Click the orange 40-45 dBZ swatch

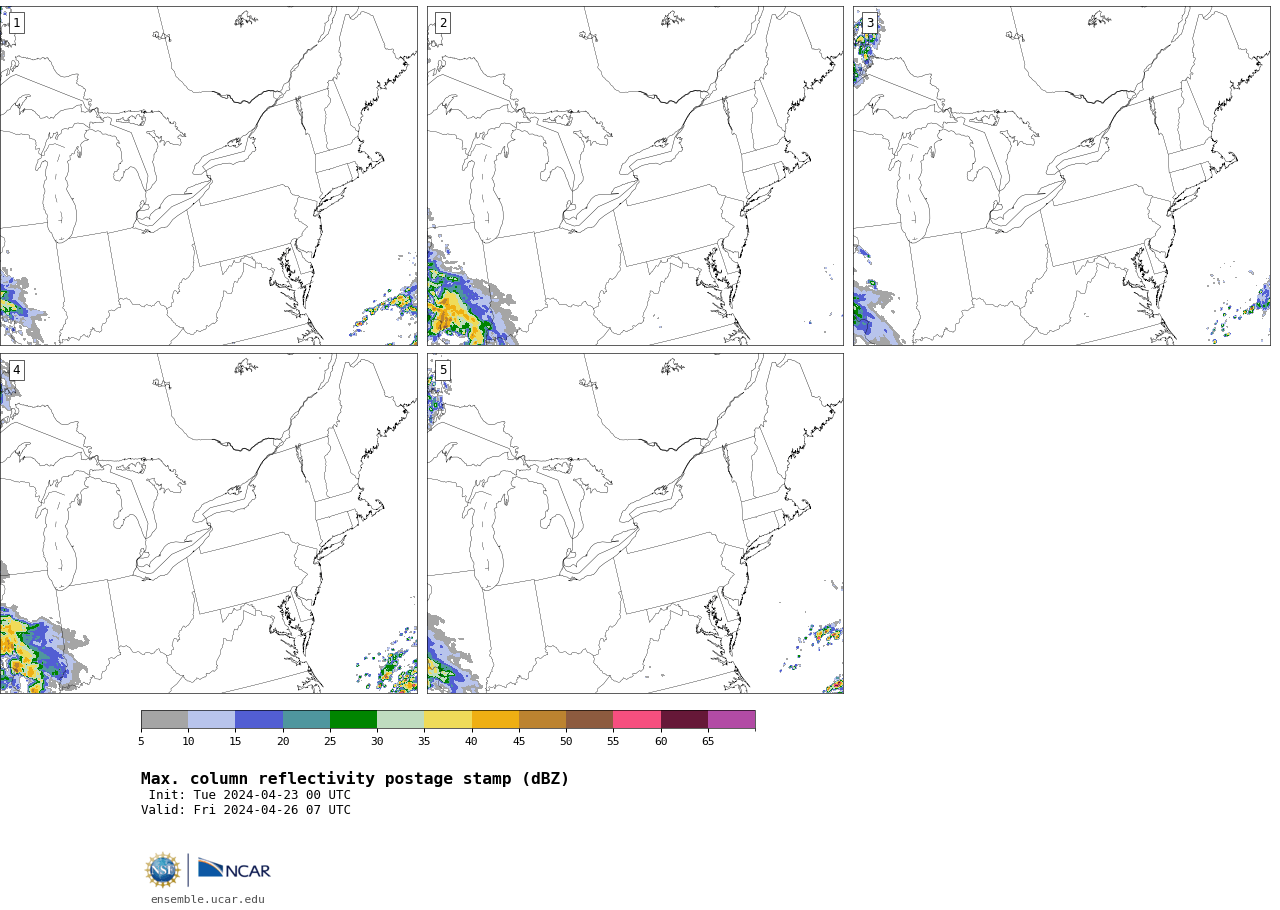495,720
